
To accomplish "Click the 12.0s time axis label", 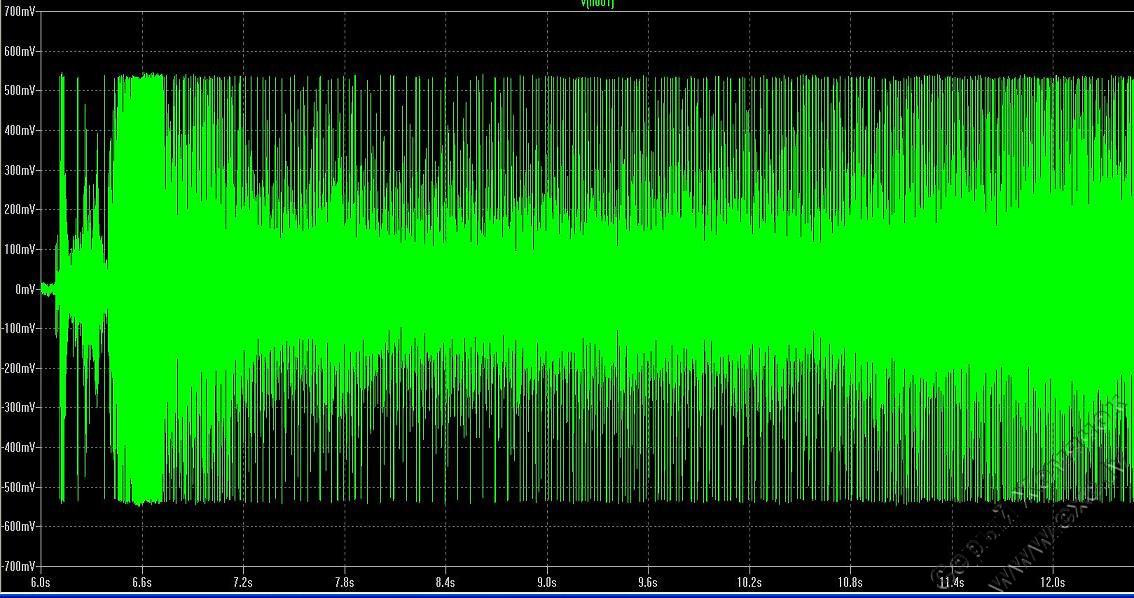I will click(1052, 581).
